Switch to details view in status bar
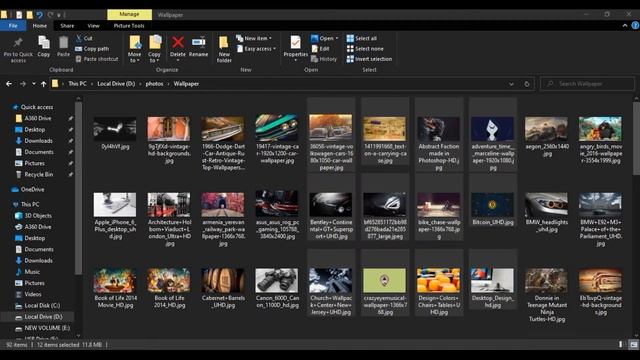 coord(621,344)
